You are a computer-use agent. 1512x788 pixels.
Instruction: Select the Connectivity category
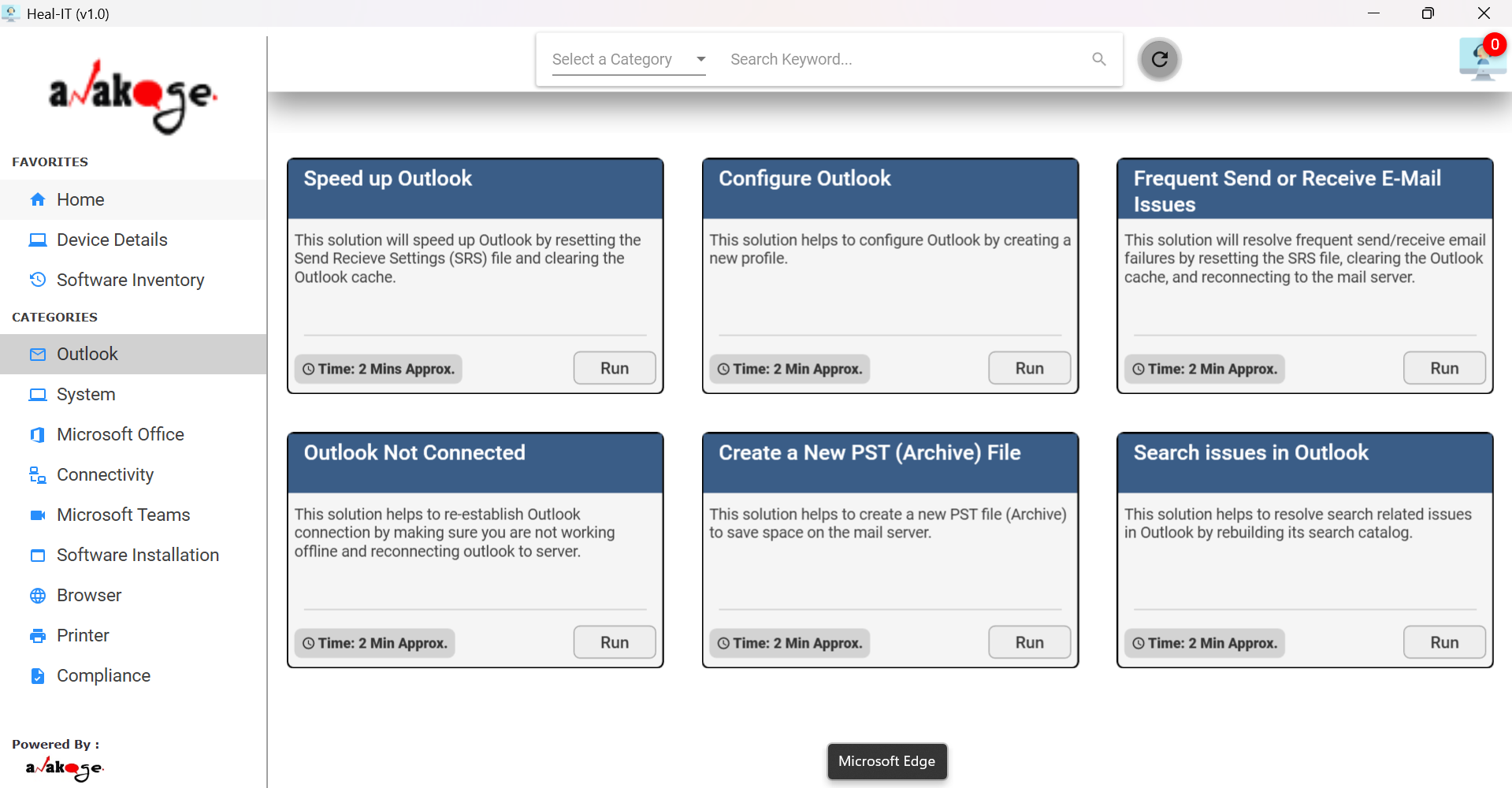click(133, 474)
